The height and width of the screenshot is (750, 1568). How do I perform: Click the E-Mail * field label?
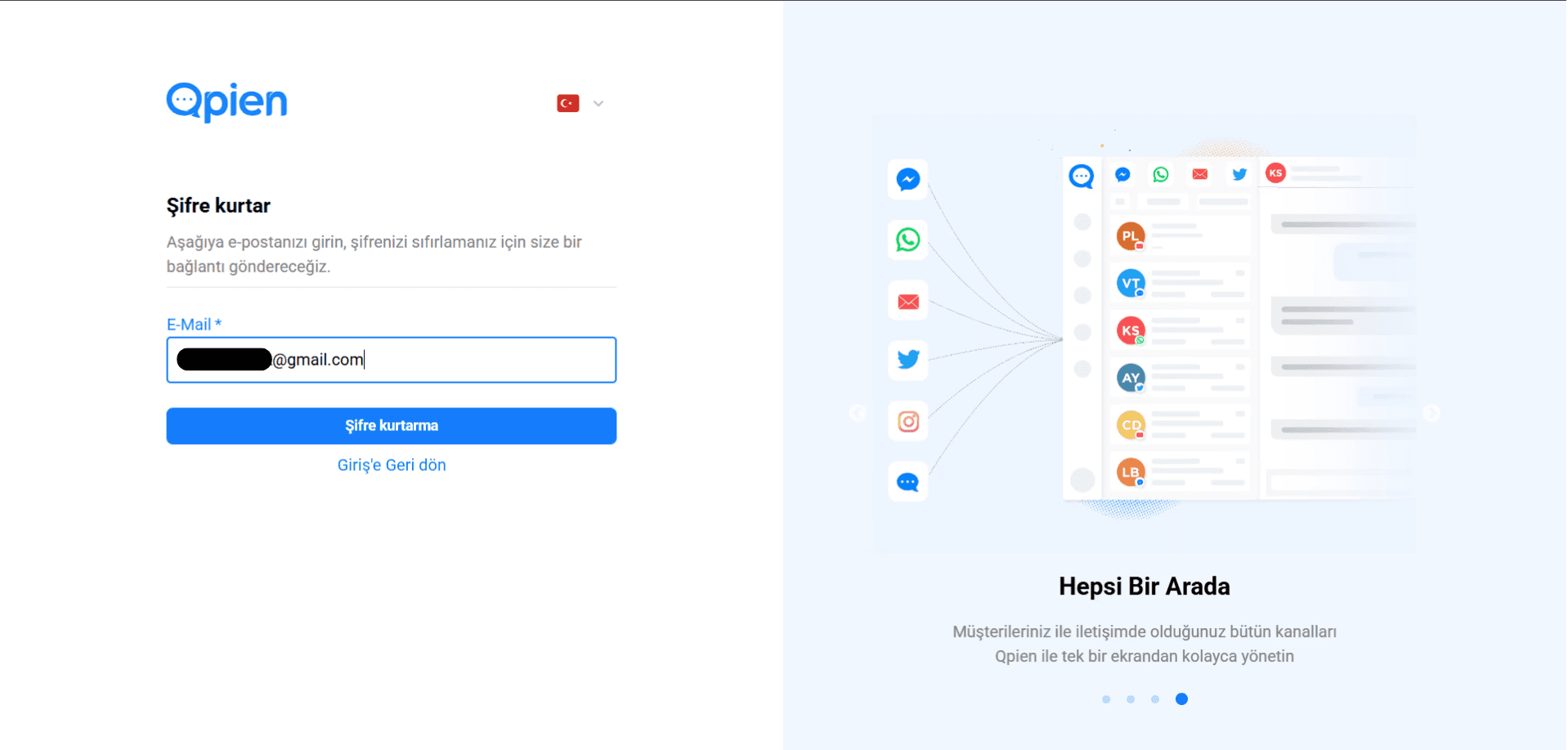[195, 325]
